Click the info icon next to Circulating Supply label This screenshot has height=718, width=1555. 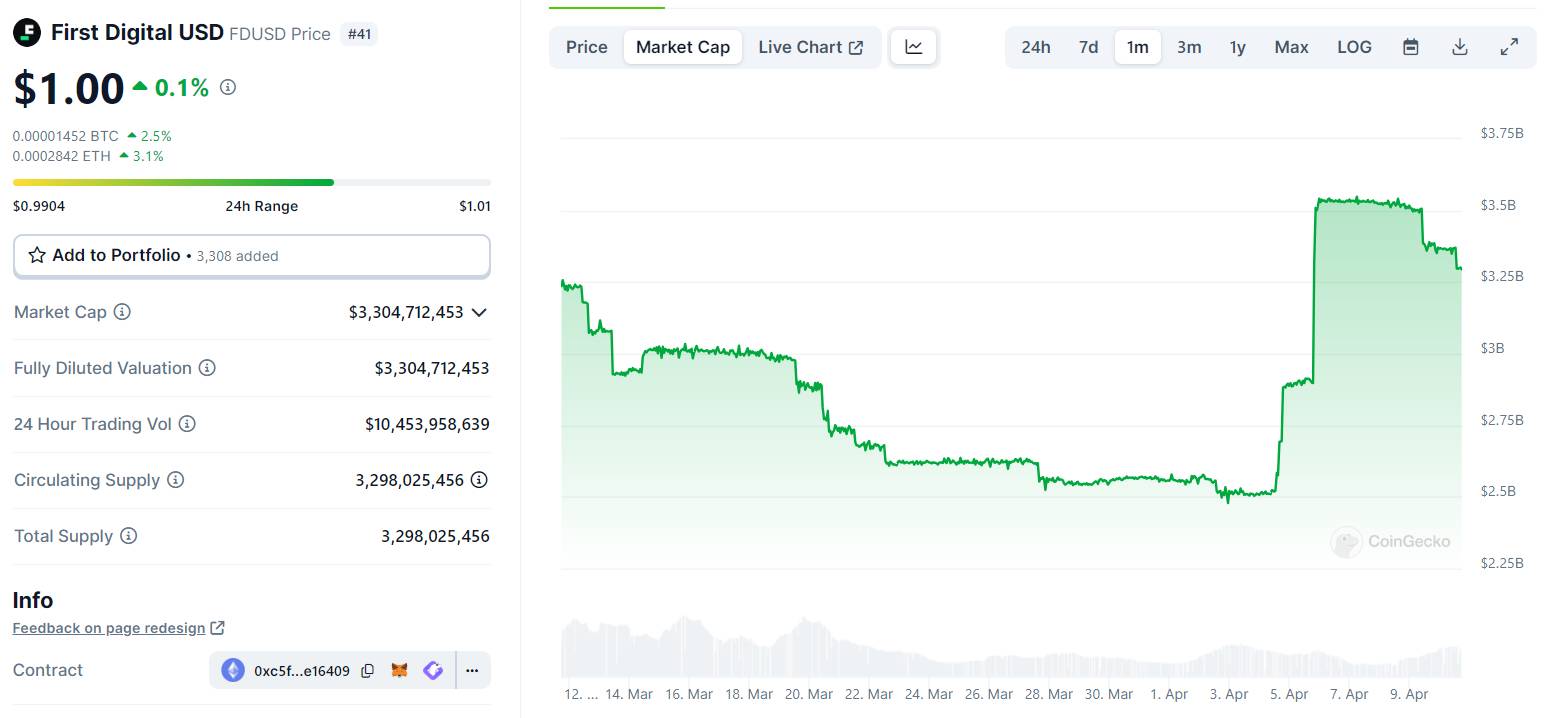[x=175, y=480]
